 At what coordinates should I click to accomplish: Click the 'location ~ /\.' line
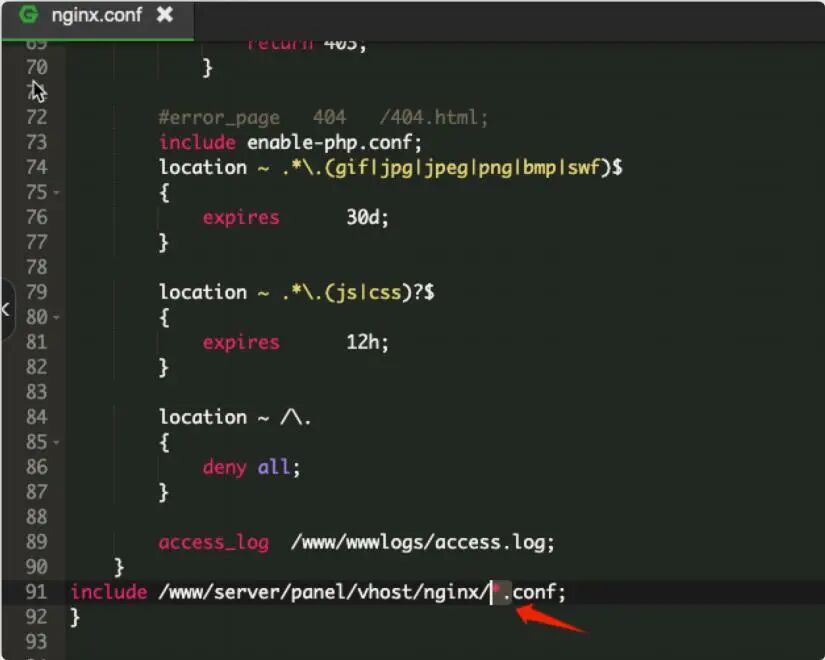235,417
